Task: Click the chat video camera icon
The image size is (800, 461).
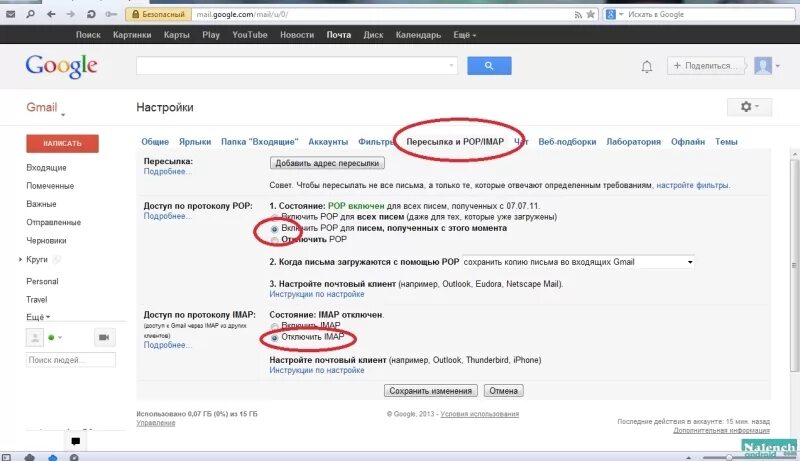Action: [x=104, y=338]
